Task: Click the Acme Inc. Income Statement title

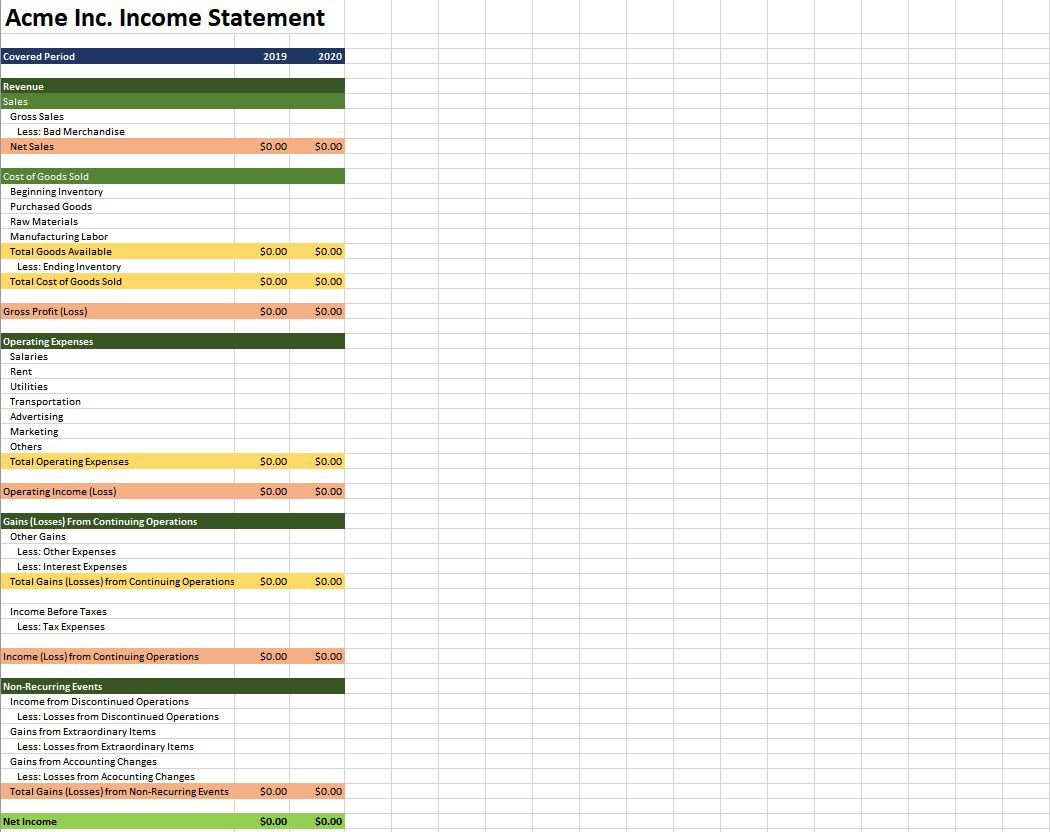Action: tap(165, 18)
